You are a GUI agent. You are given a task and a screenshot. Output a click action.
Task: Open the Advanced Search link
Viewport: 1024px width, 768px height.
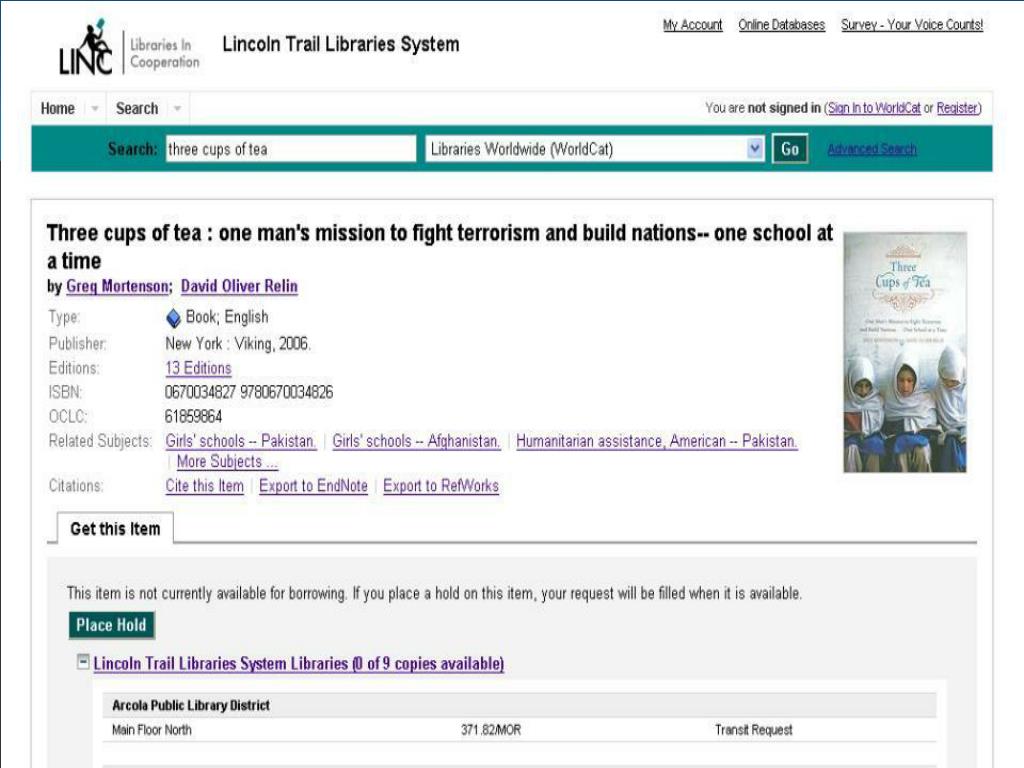click(872, 149)
